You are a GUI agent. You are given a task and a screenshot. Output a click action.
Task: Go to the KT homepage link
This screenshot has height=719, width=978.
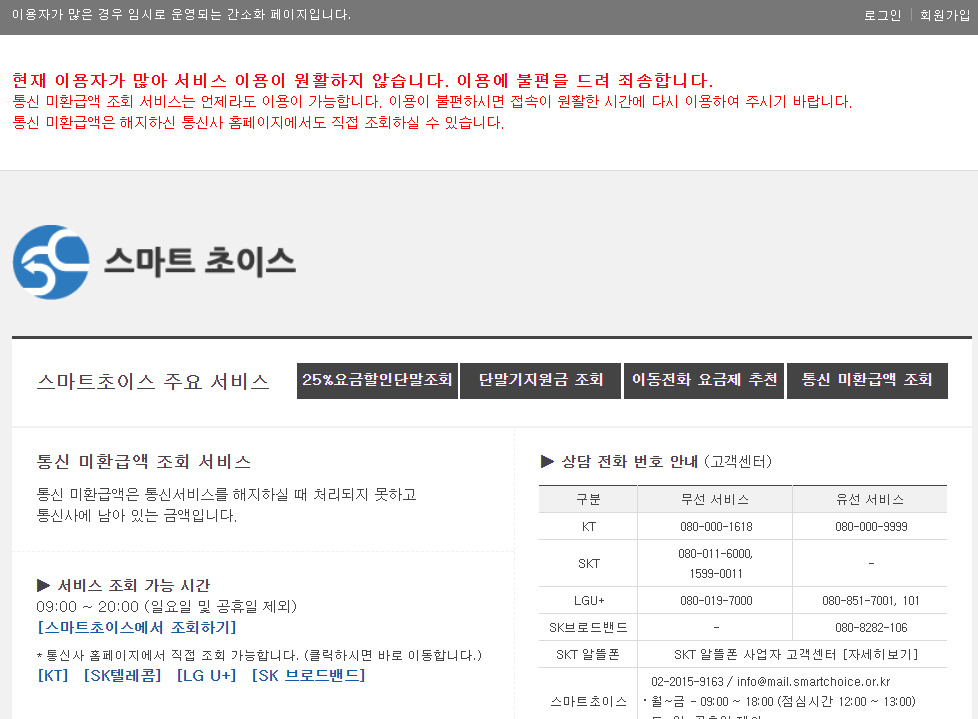tap(53, 675)
